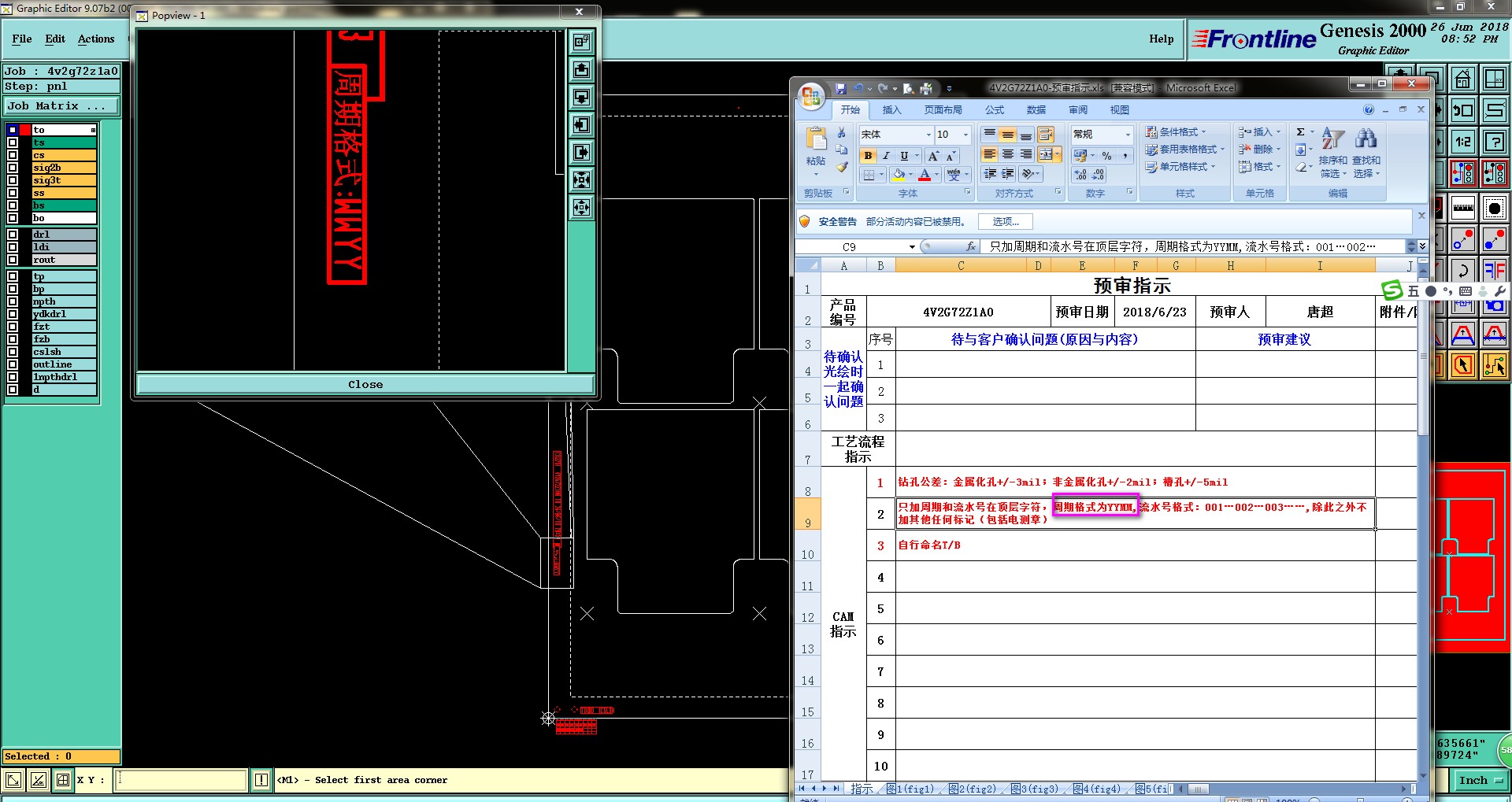Toggle visibility checkbox for layer ts

coord(13,142)
